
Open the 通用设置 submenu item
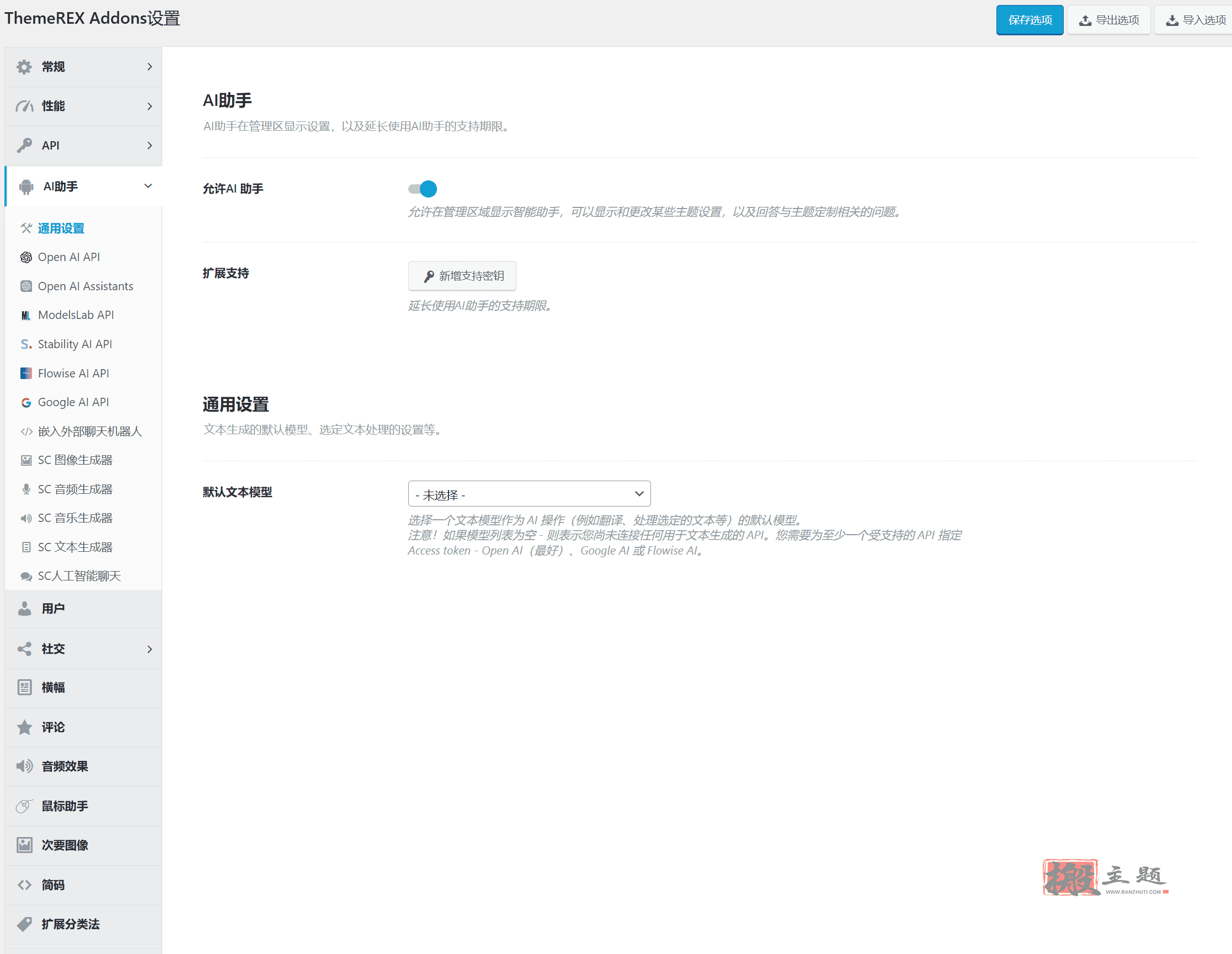[x=61, y=228]
